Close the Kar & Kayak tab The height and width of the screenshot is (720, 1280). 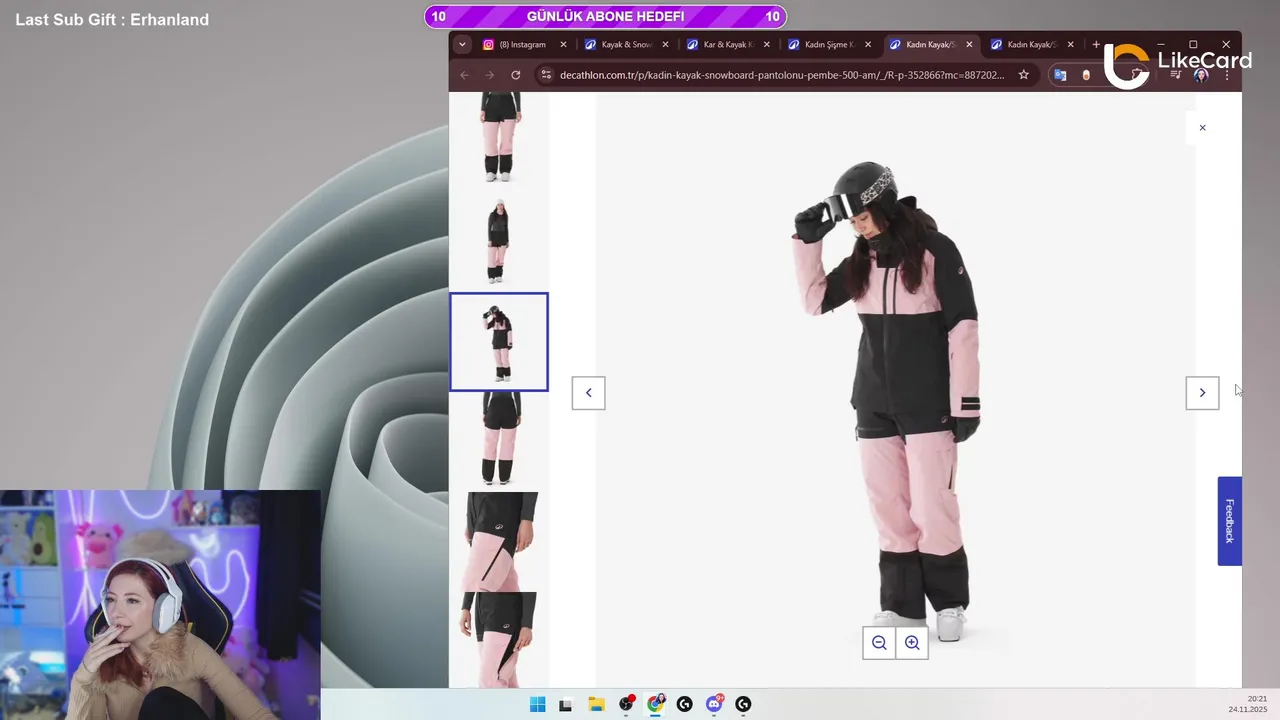click(767, 44)
